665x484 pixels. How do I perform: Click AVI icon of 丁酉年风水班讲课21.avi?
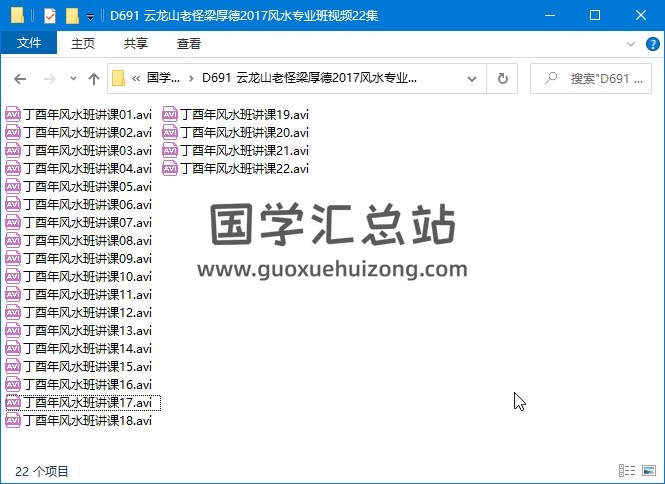(170, 151)
